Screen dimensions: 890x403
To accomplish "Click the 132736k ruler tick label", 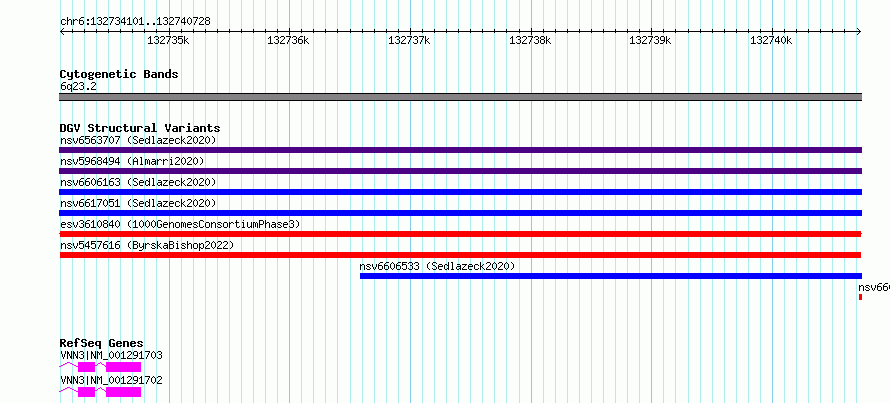I will pyautogui.click(x=288, y=40).
